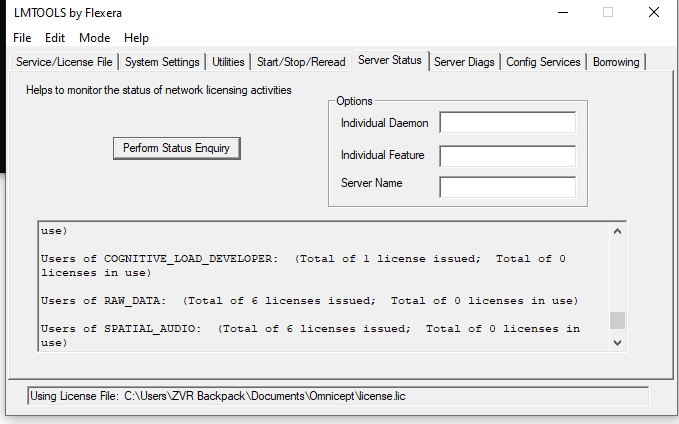Maximize the LMTOOLS window
The image size is (679, 424).
click(x=607, y=12)
